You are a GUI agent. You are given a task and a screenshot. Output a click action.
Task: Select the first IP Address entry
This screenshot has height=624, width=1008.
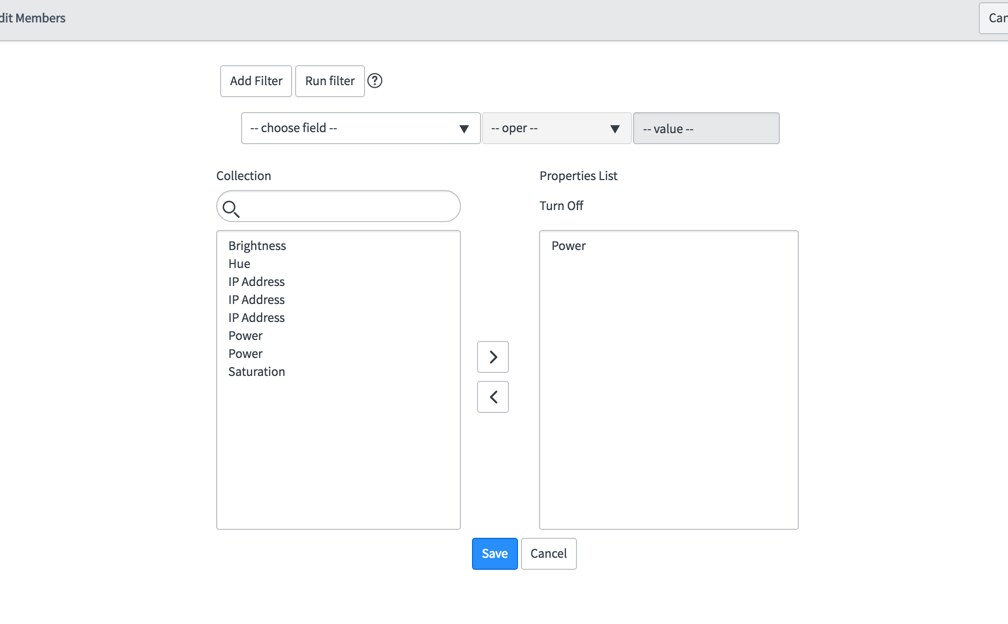(256, 282)
